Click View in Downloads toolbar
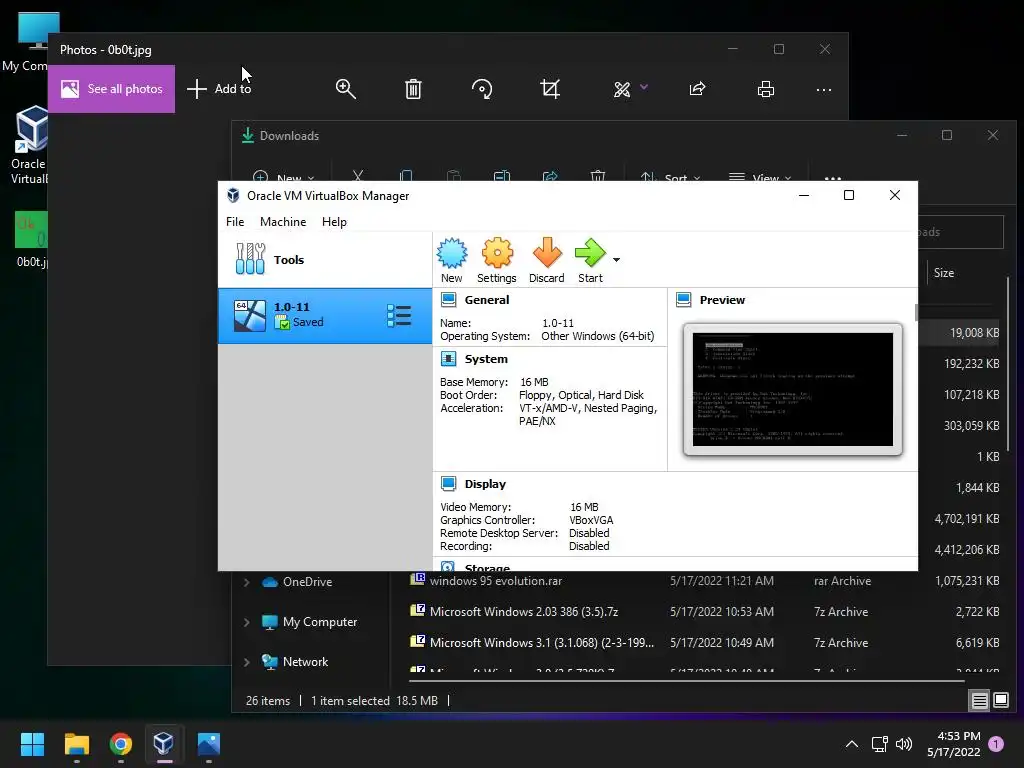Viewport: 1024px width, 768px height. point(760,177)
